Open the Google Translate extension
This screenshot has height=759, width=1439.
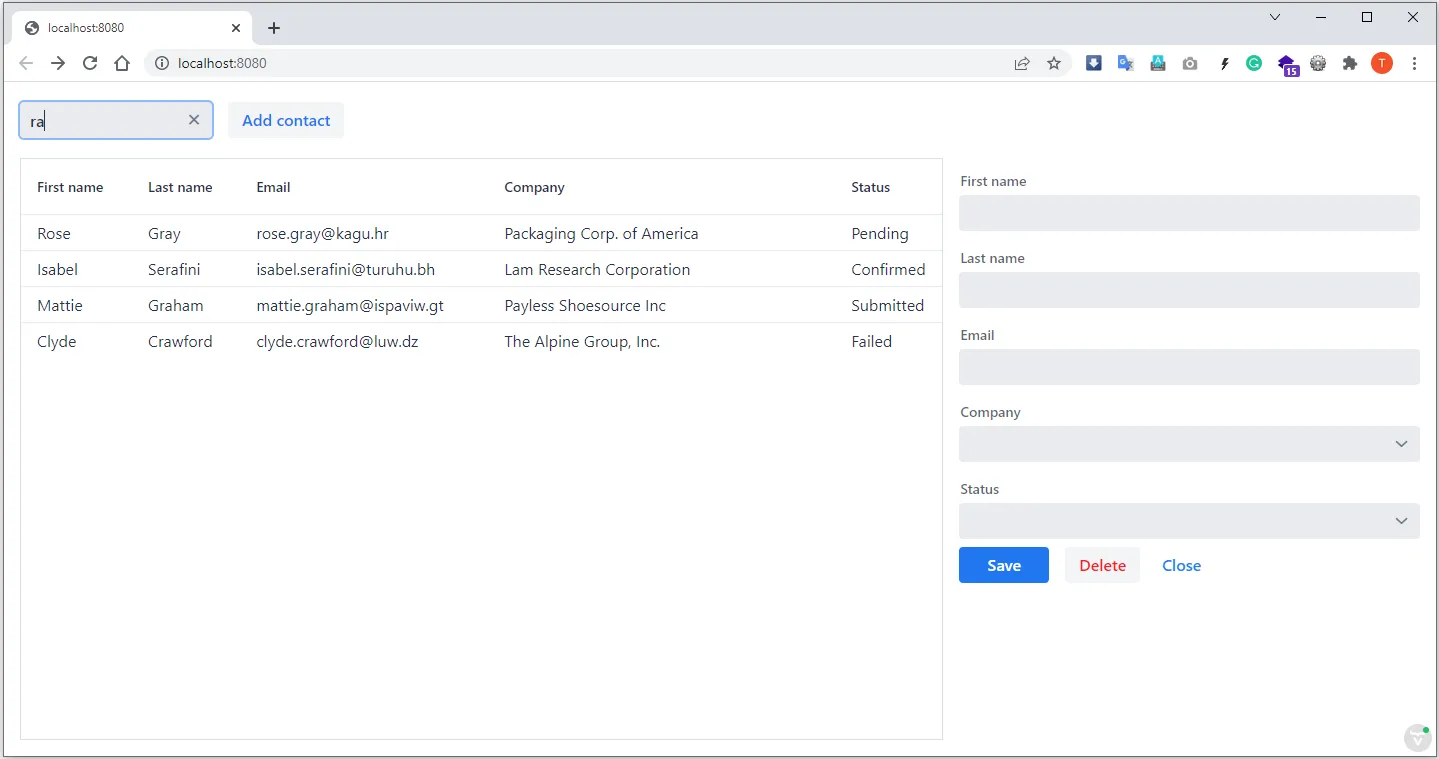pyautogui.click(x=1126, y=63)
